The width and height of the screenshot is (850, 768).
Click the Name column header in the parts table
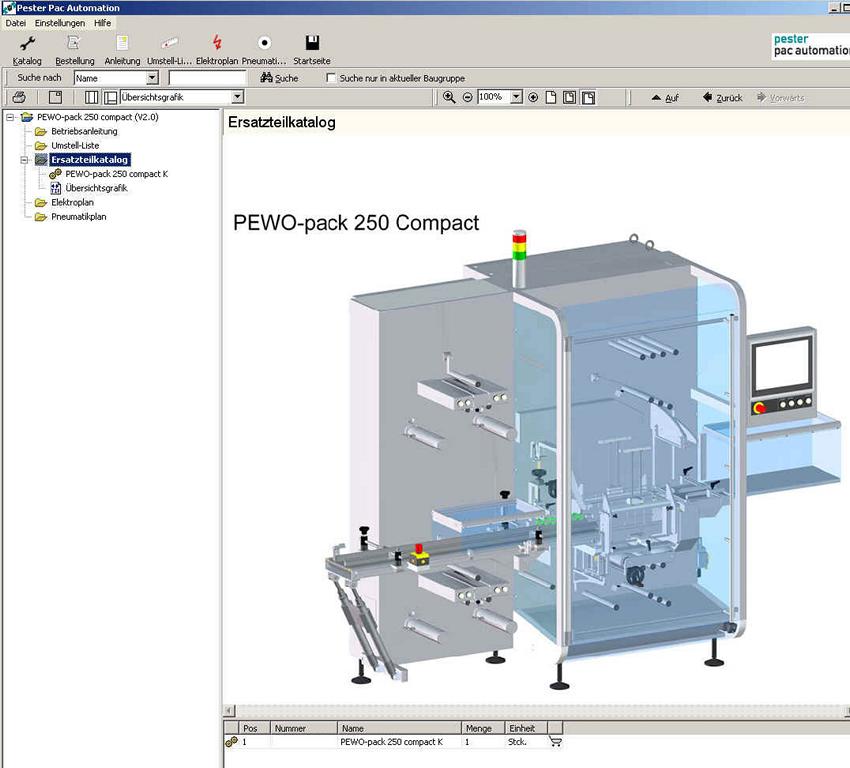[x=399, y=728]
